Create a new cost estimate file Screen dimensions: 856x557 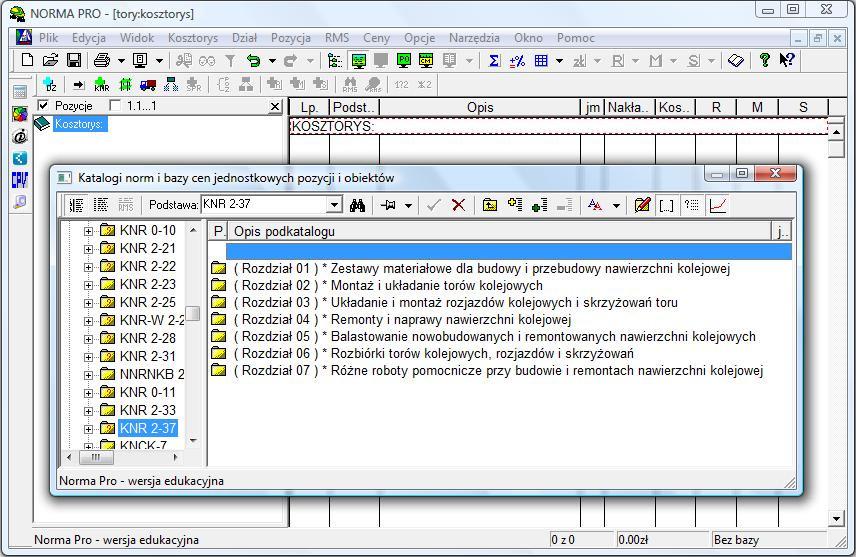27,60
